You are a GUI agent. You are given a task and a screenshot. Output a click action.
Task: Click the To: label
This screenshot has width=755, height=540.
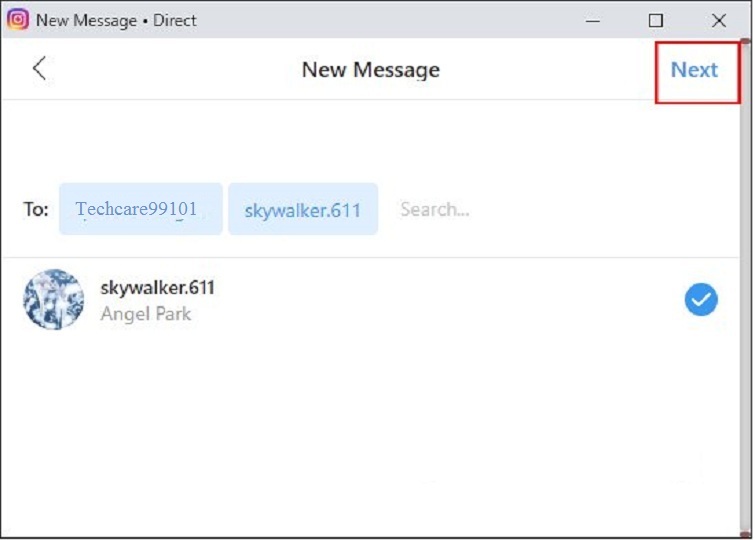(36, 210)
